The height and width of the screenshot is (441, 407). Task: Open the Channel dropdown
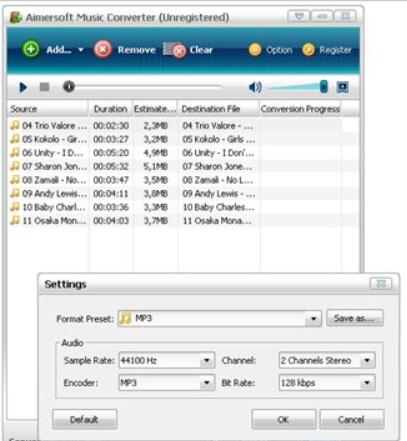pyautogui.click(x=367, y=360)
